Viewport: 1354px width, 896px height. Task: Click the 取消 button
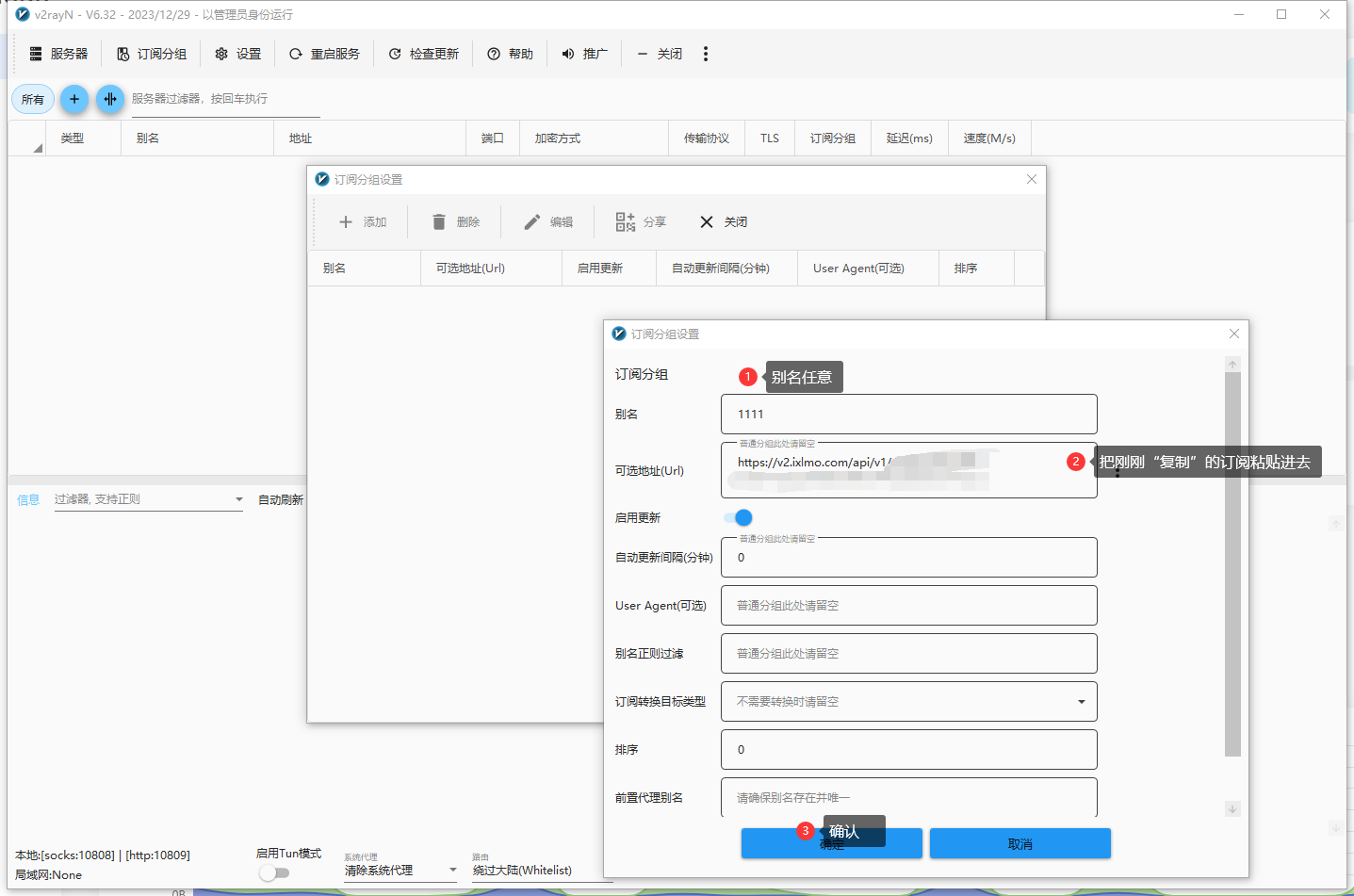click(x=1020, y=844)
